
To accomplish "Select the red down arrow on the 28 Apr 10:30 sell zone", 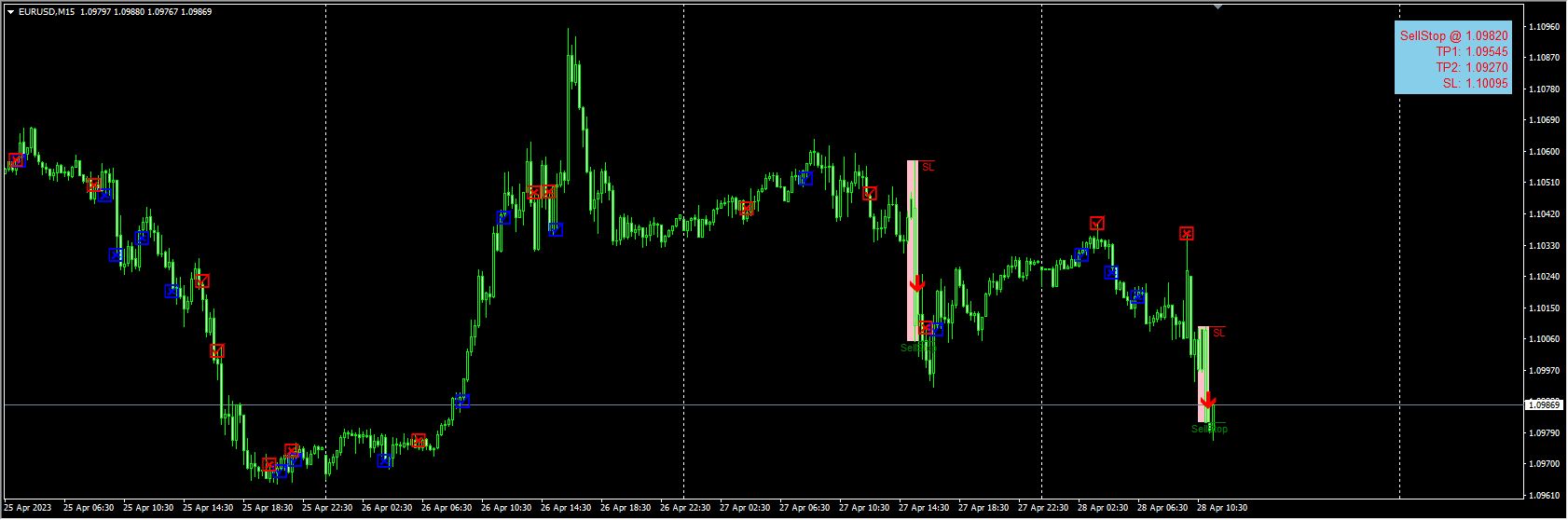I will click(x=1208, y=400).
